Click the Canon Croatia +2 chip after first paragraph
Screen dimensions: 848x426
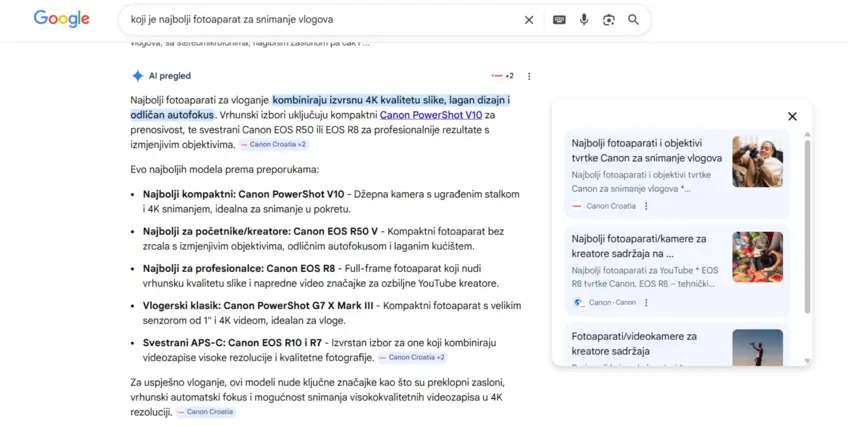pyautogui.click(x=274, y=144)
